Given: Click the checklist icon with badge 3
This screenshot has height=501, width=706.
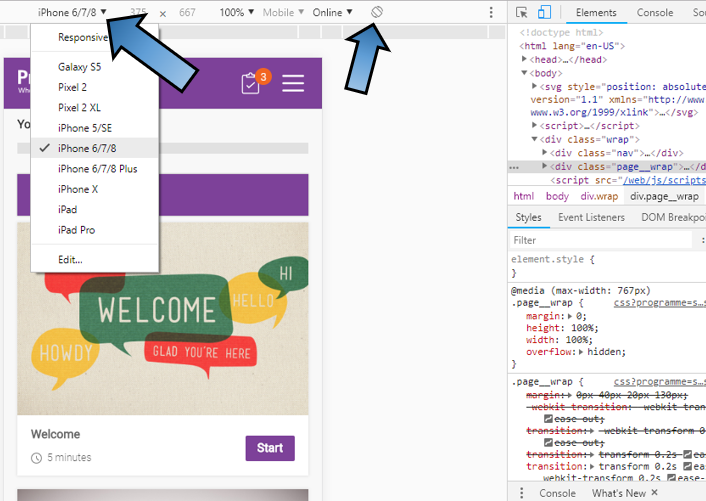Looking at the screenshot, I should click(252, 84).
